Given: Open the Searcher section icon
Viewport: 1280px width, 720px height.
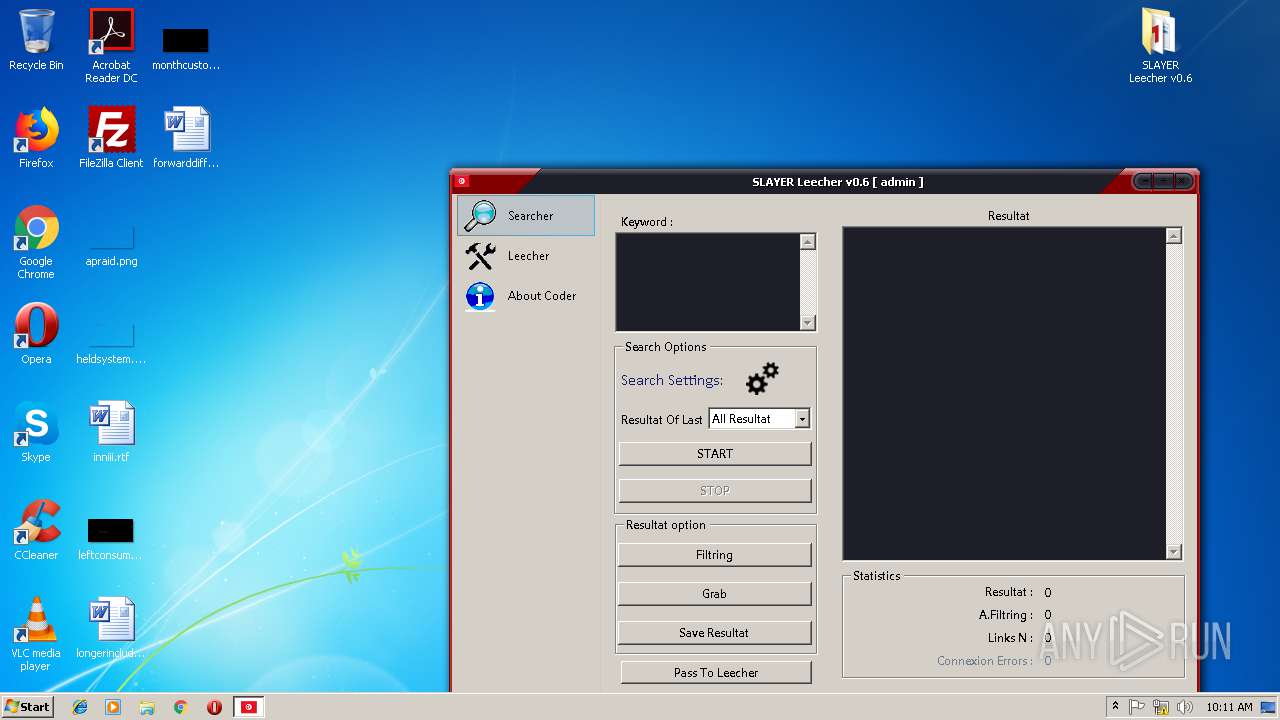Looking at the screenshot, I should (481, 215).
